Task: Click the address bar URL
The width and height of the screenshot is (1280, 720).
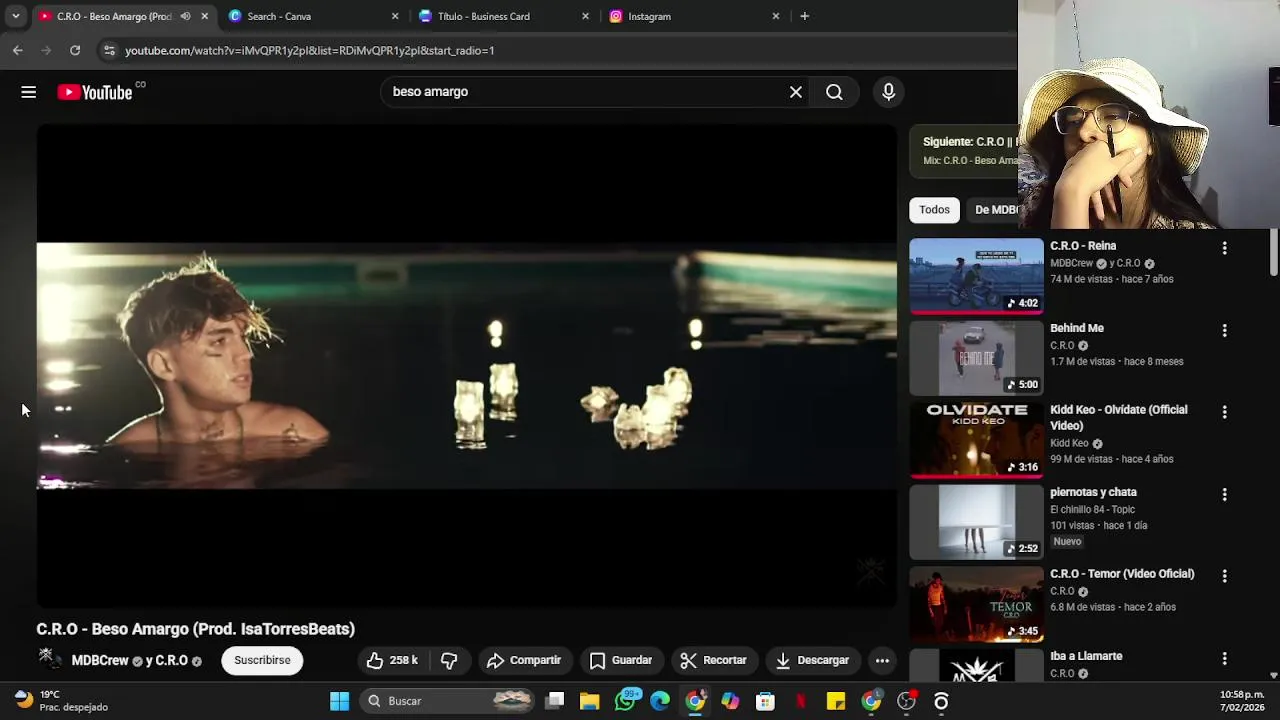Action: coord(310,50)
